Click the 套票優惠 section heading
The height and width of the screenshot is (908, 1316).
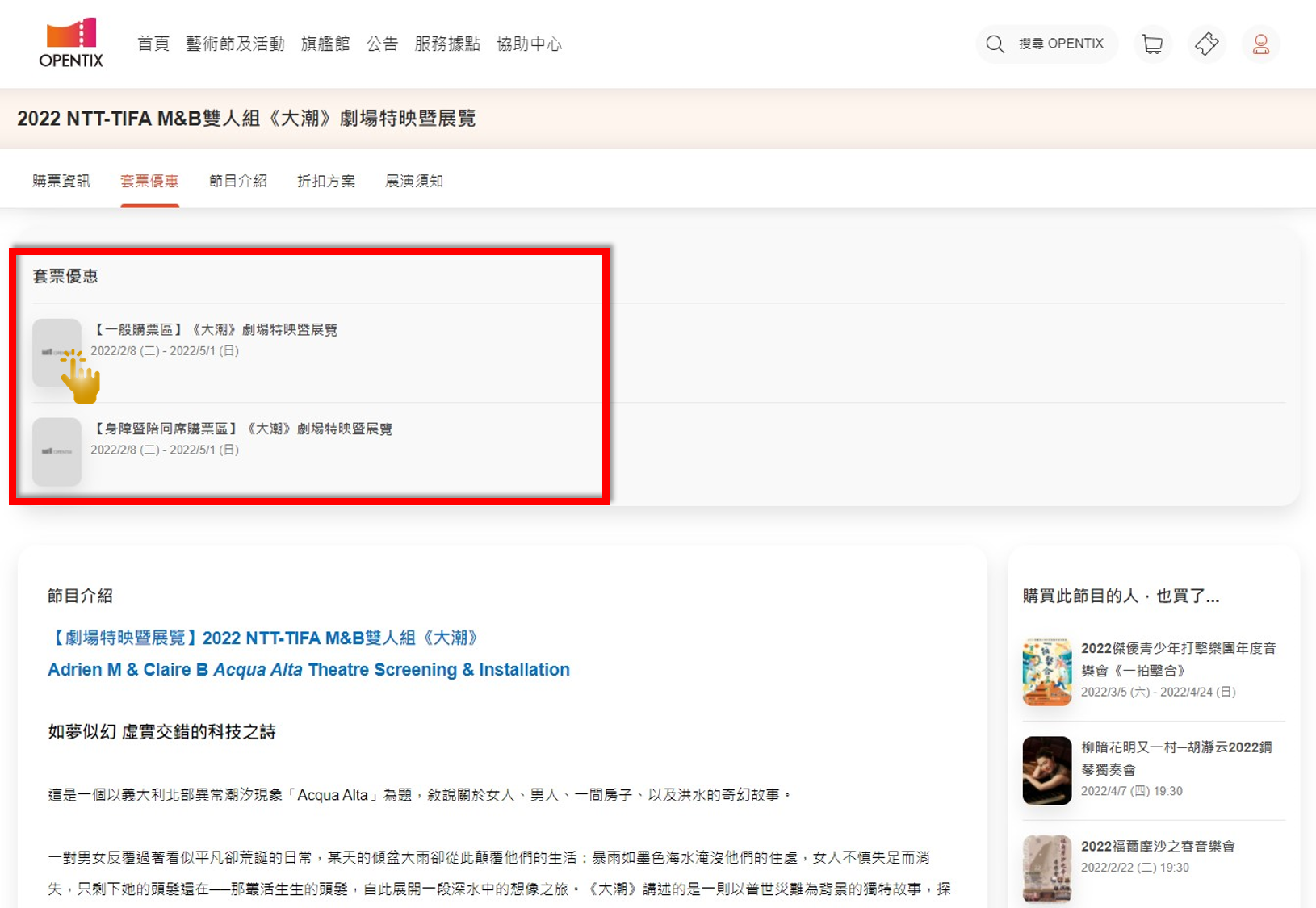click(x=65, y=276)
